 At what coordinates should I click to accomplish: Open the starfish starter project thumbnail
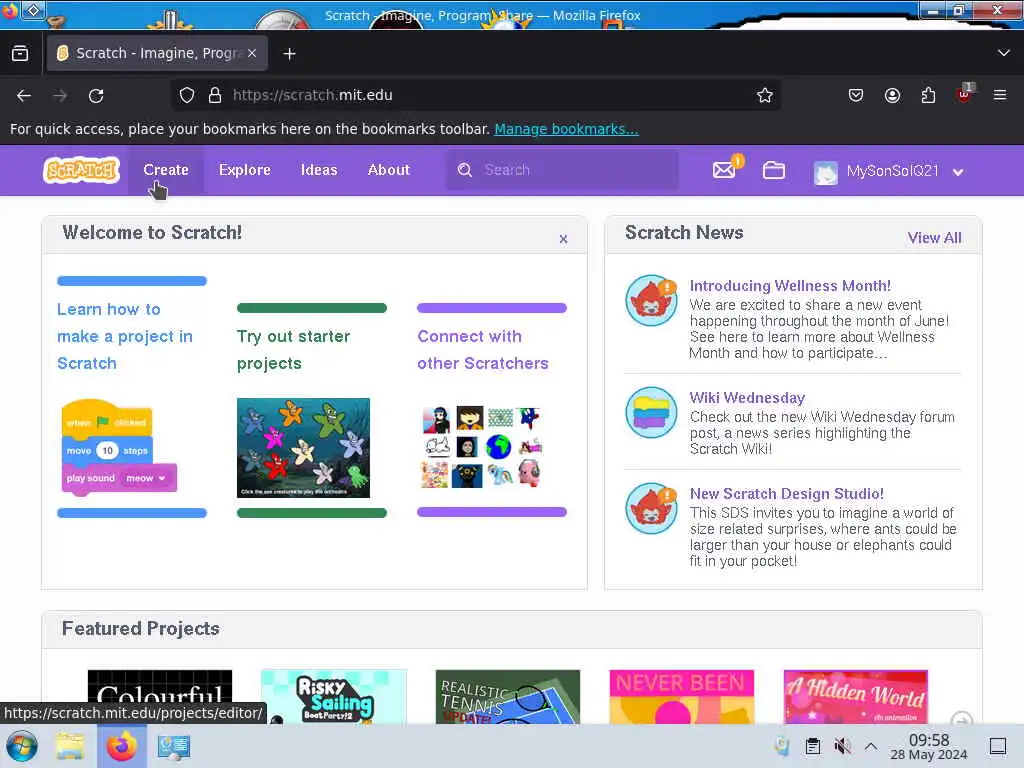(x=303, y=448)
